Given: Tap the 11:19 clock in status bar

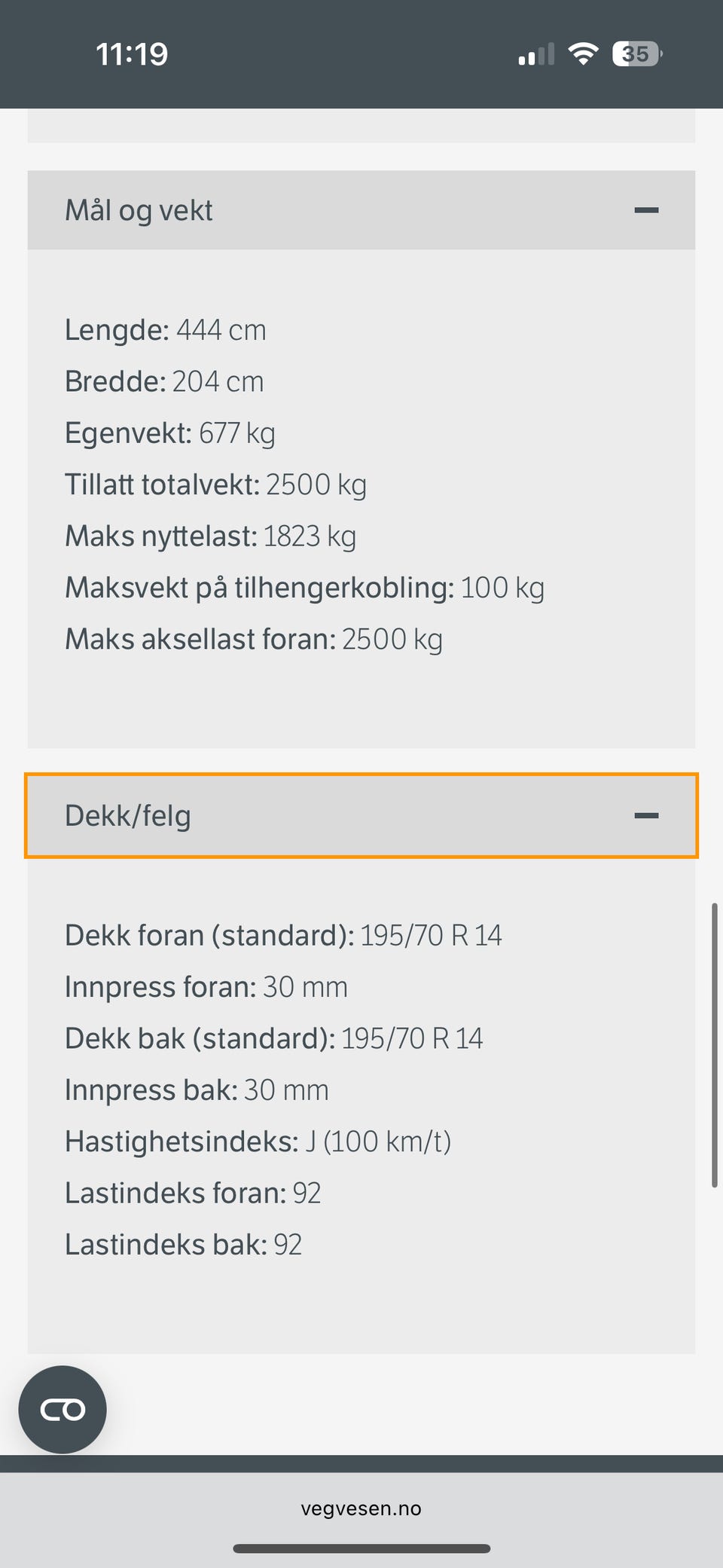Looking at the screenshot, I should click(x=132, y=54).
